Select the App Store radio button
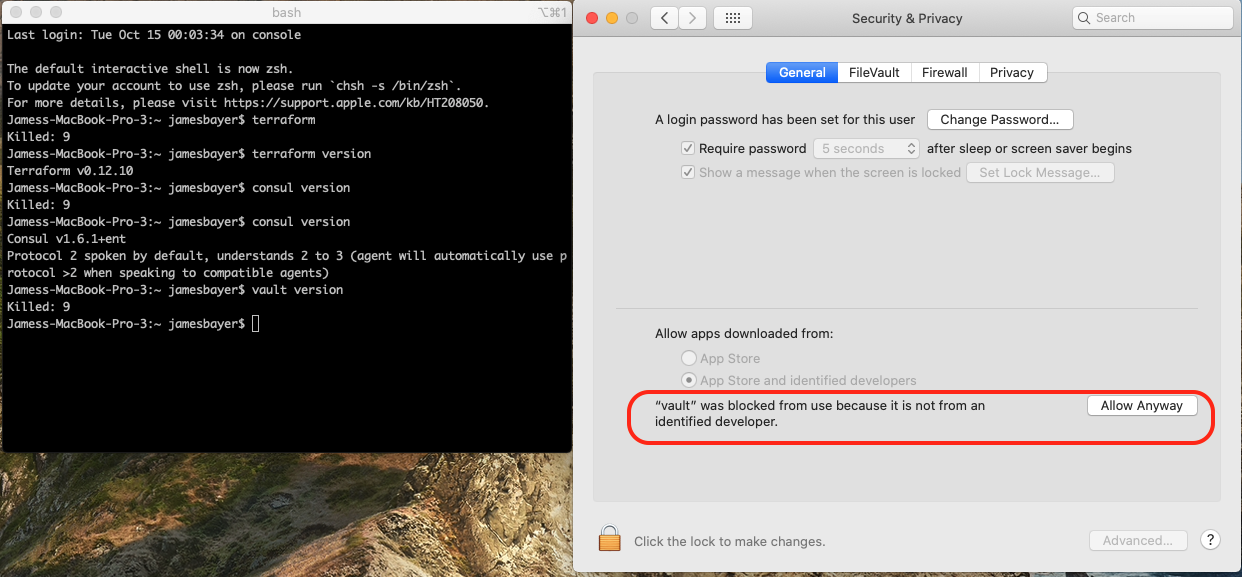This screenshot has height=577, width=1242. 688,358
